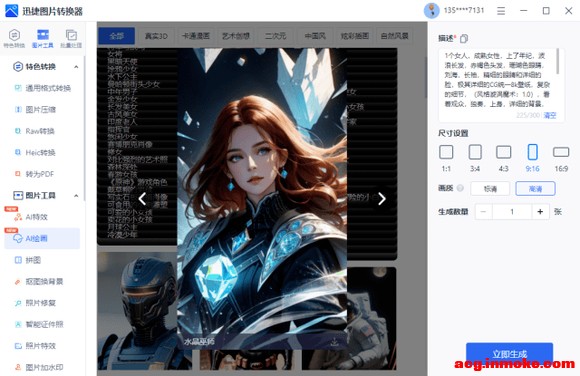This screenshot has height=376, width=580.
Task: Switch the image quality to 标清
Action: pos(490,189)
